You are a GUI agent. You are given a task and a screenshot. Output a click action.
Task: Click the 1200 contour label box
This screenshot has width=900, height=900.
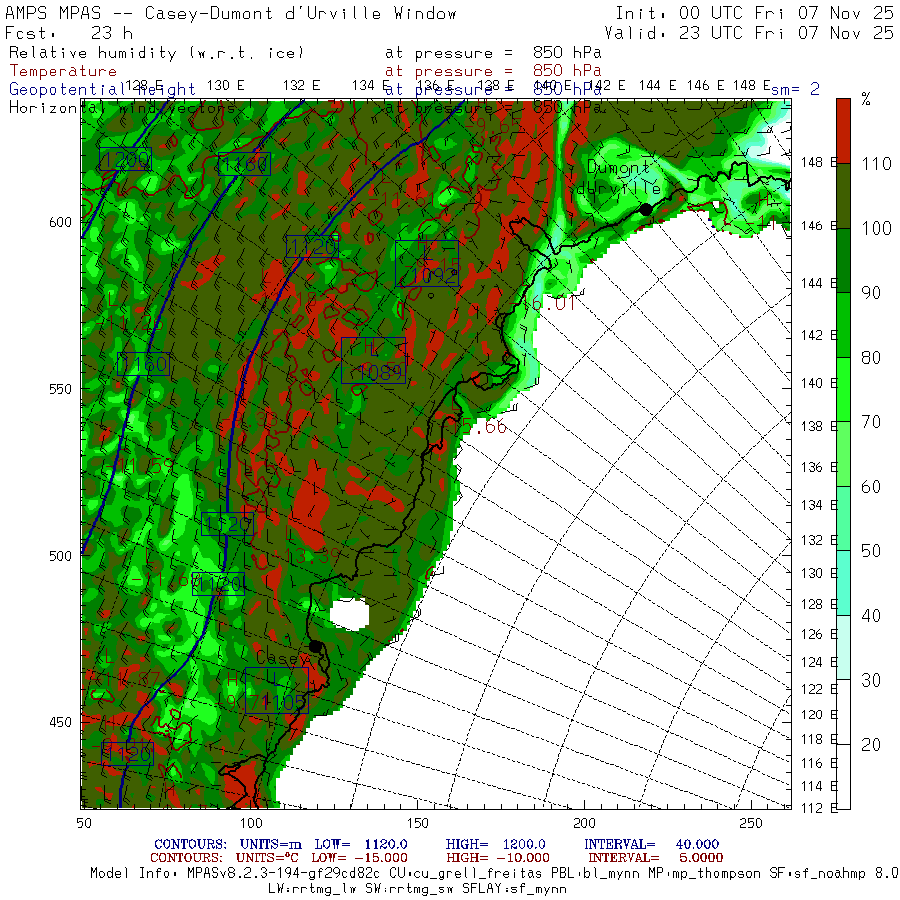125,159
